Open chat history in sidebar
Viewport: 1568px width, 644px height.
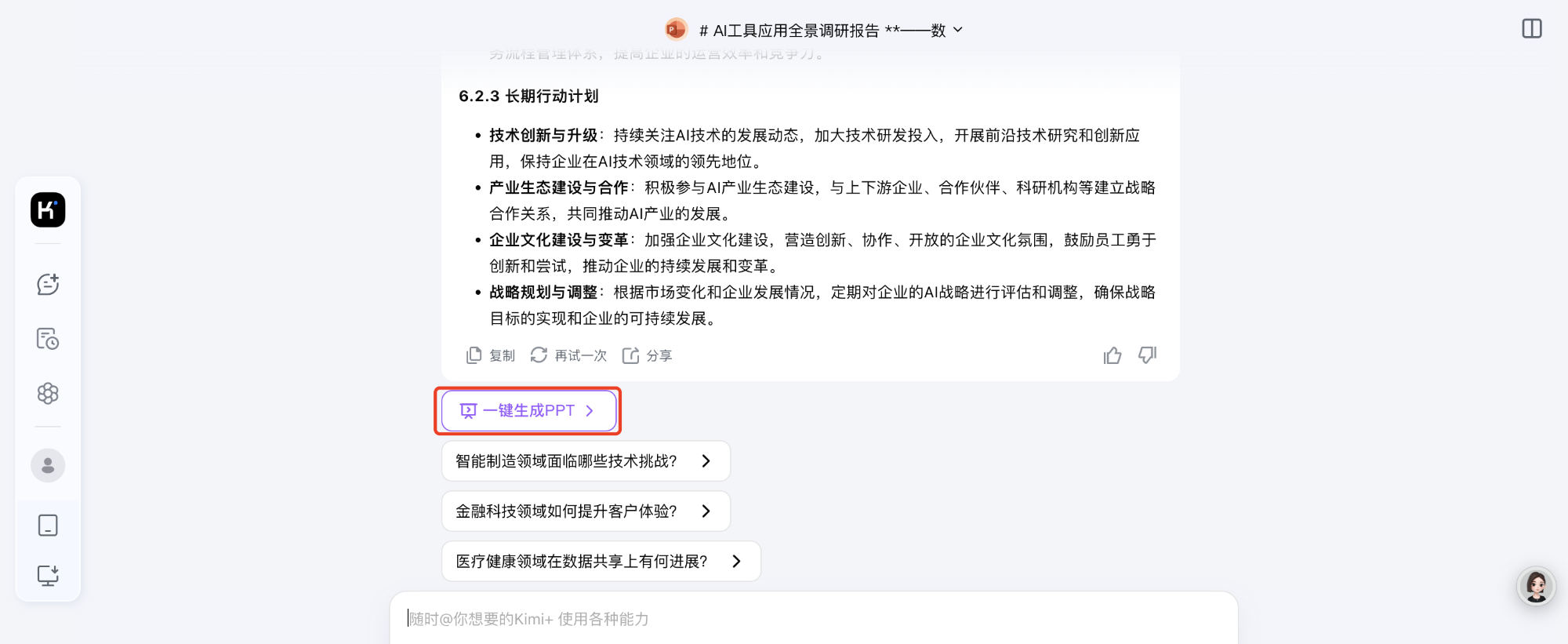48,339
